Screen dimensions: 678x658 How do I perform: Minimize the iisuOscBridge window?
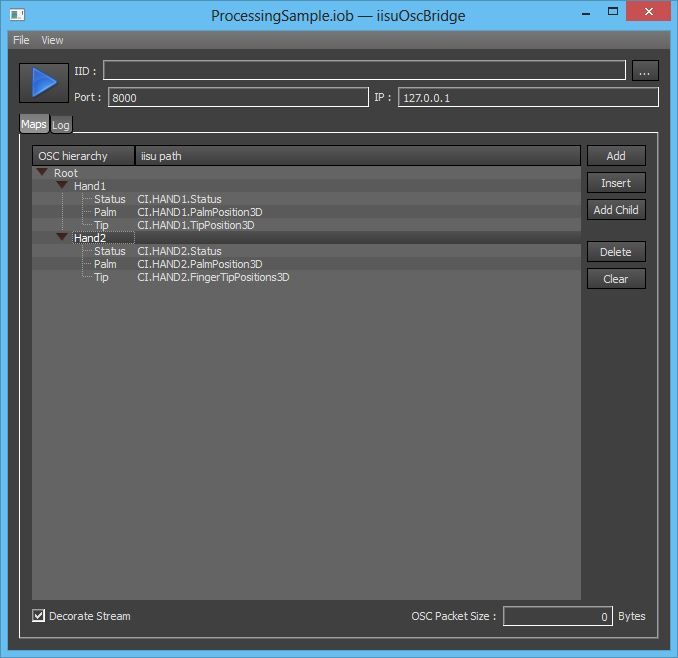pyautogui.click(x=586, y=12)
